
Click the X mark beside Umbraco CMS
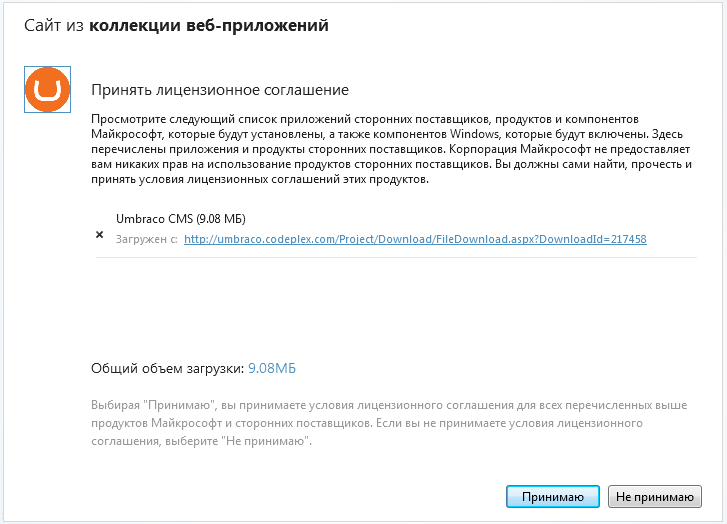(x=99, y=235)
